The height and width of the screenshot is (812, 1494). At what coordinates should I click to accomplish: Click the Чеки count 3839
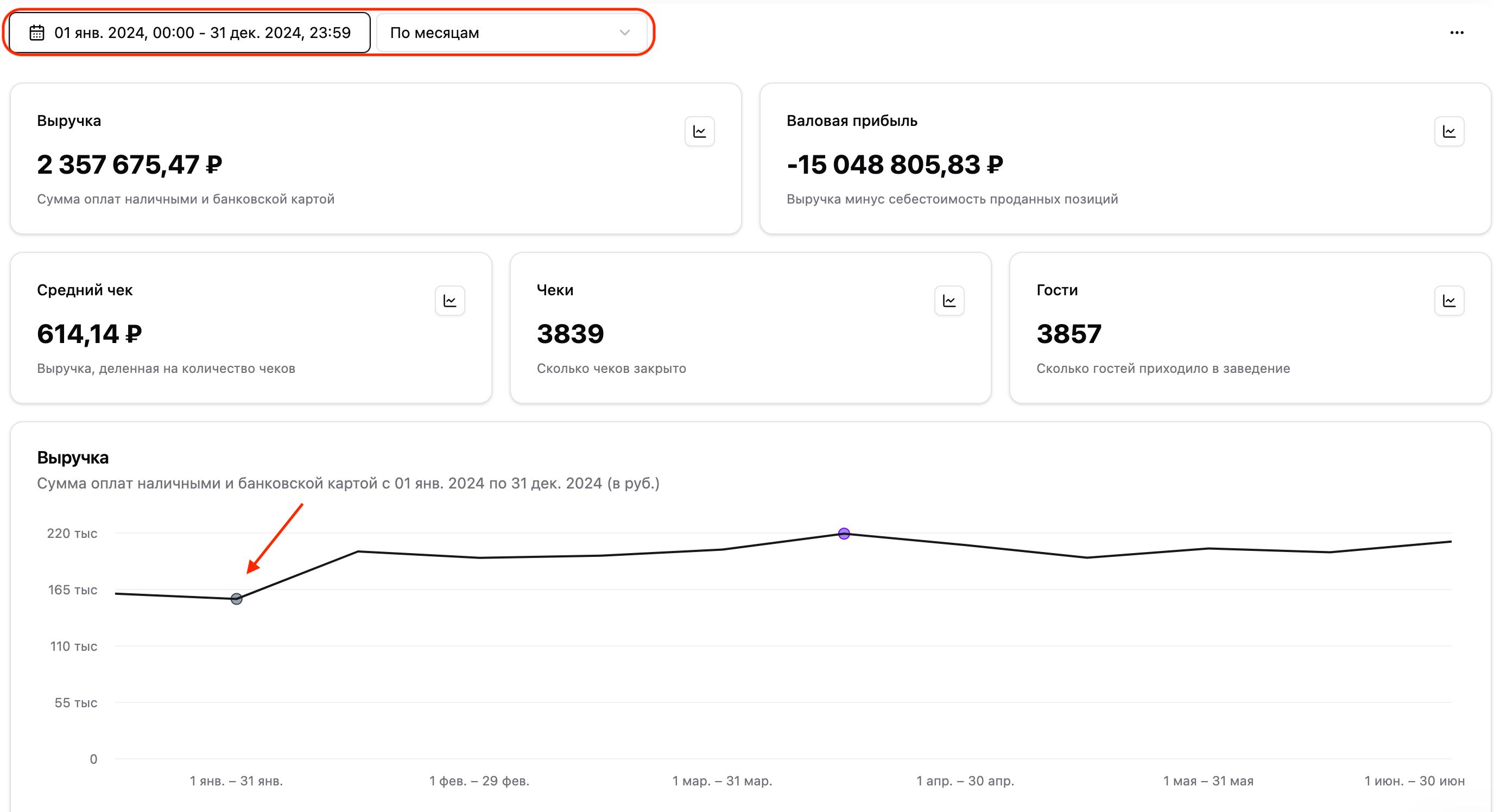tap(570, 334)
